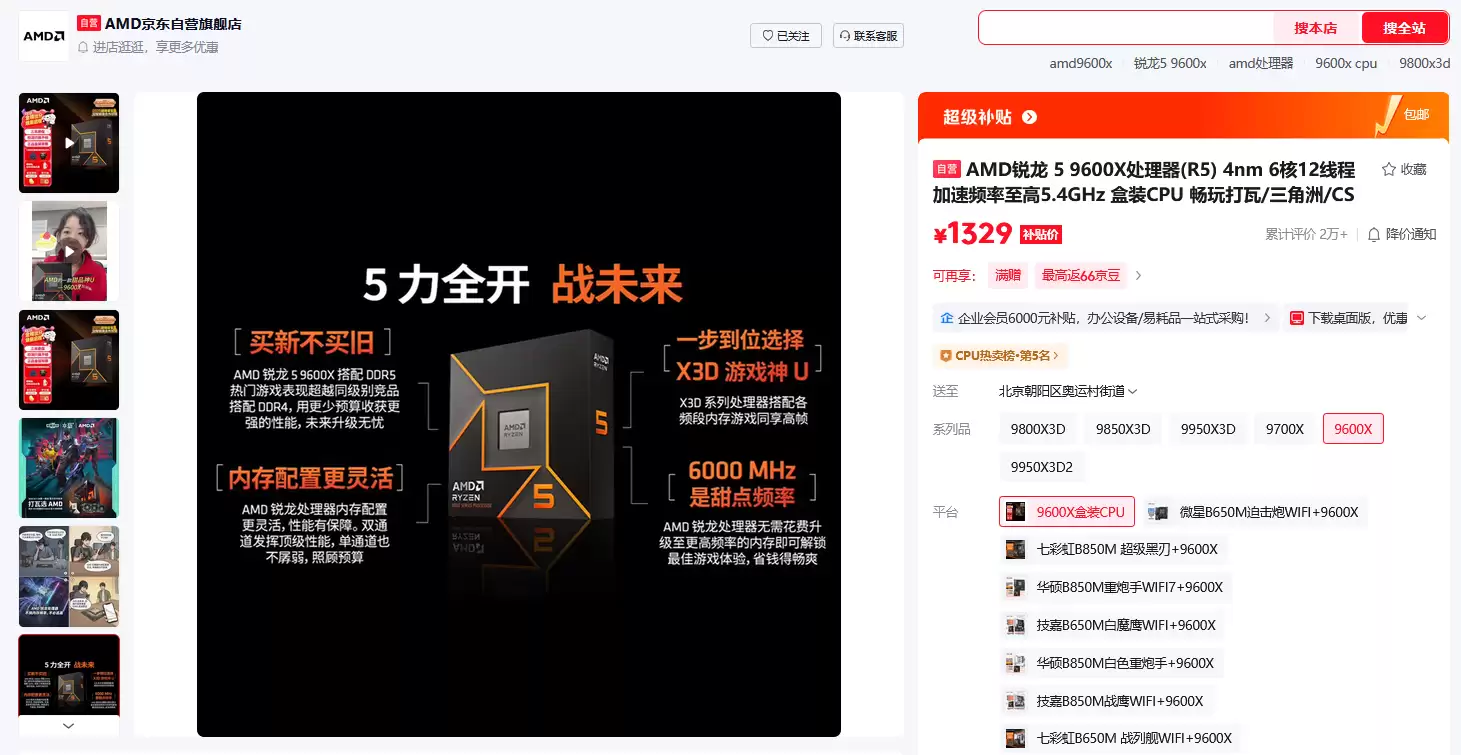Open the AMD京东自营旗舰店 store name link
Image resolution: width=1461 pixels, height=755 pixels.
tap(173, 23)
